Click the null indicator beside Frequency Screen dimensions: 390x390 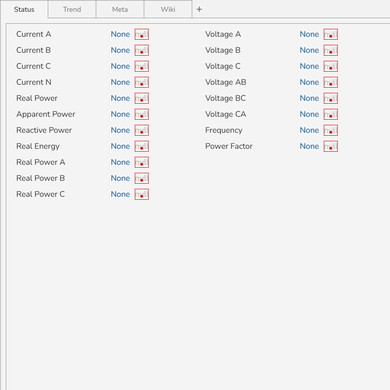[x=331, y=130]
